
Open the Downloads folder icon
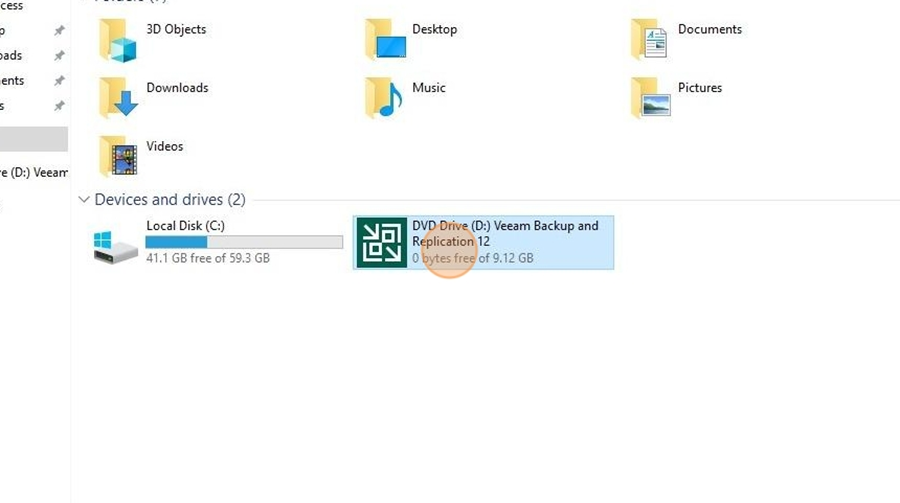(x=118, y=98)
